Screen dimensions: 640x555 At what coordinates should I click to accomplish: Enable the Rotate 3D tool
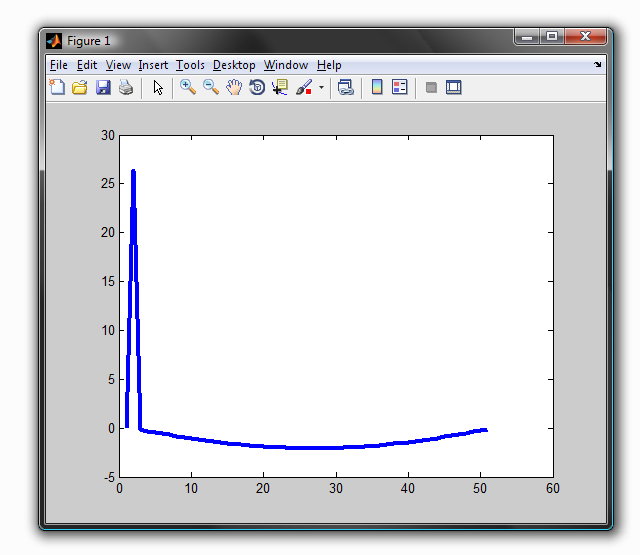click(257, 88)
